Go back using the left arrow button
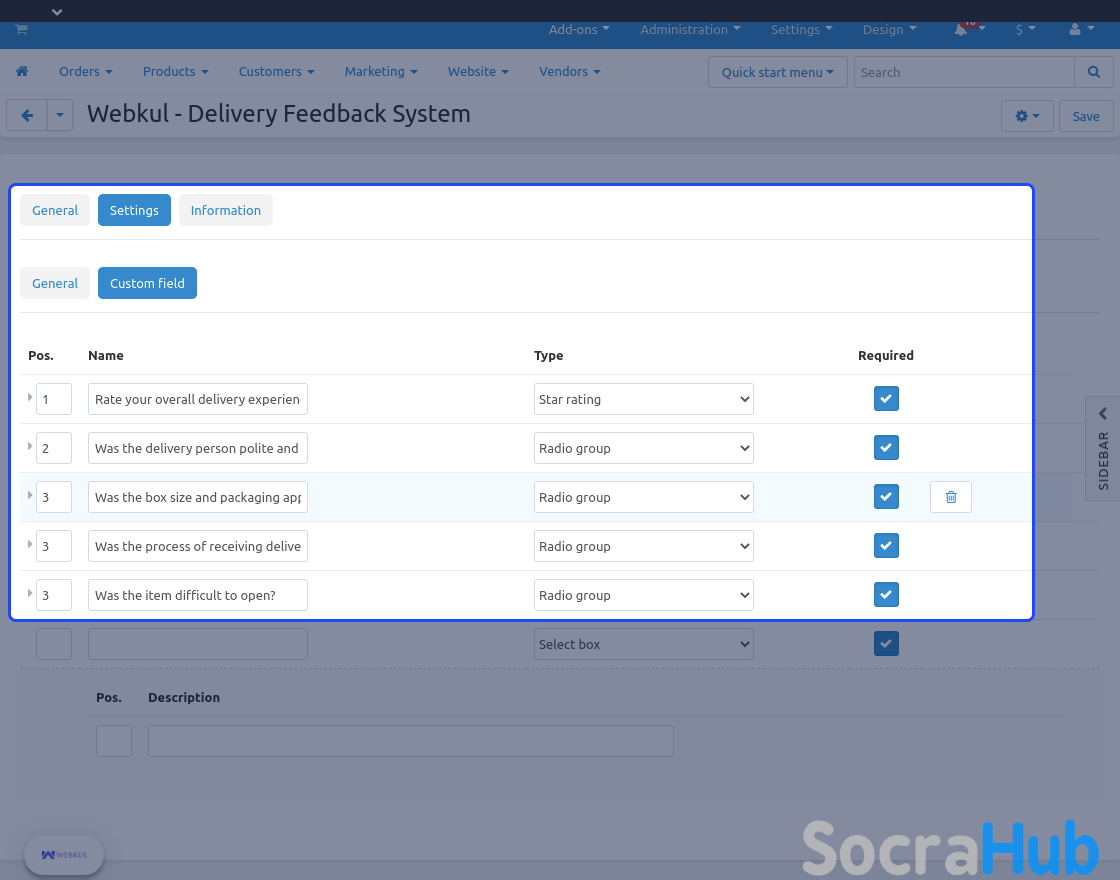The height and width of the screenshot is (880, 1120). [x=27, y=115]
